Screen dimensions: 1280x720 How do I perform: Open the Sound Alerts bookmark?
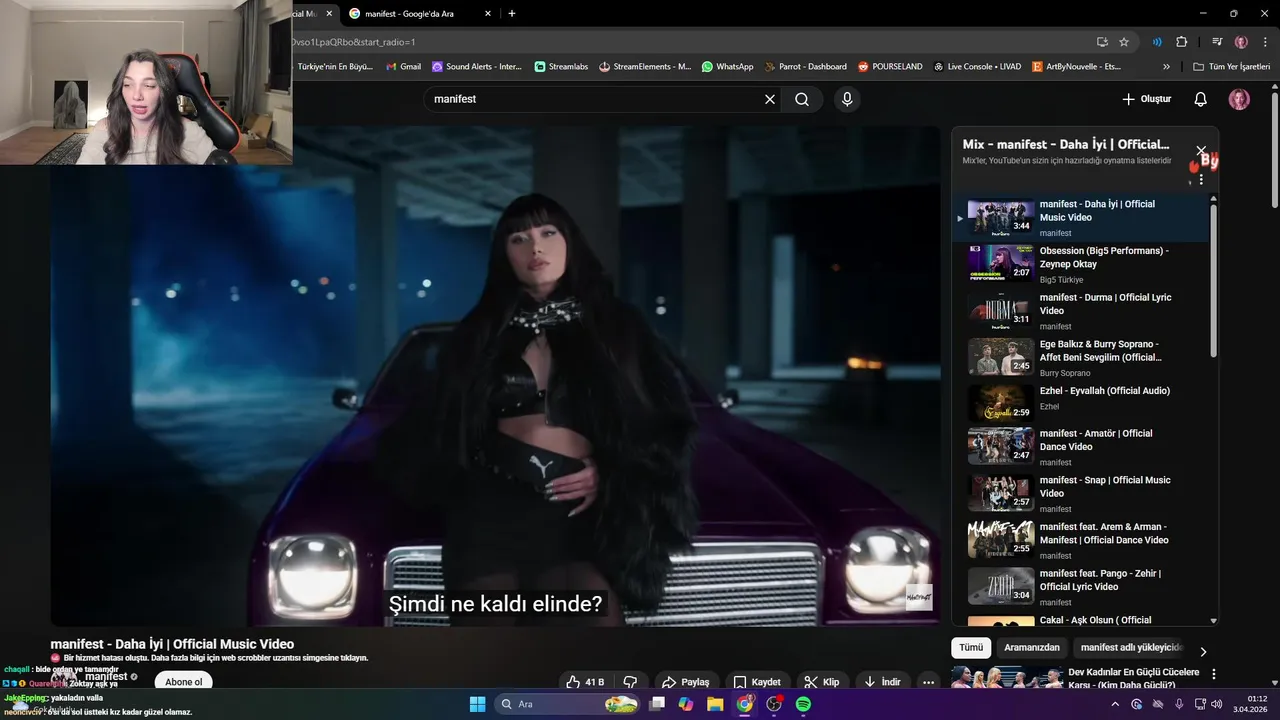click(477, 66)
